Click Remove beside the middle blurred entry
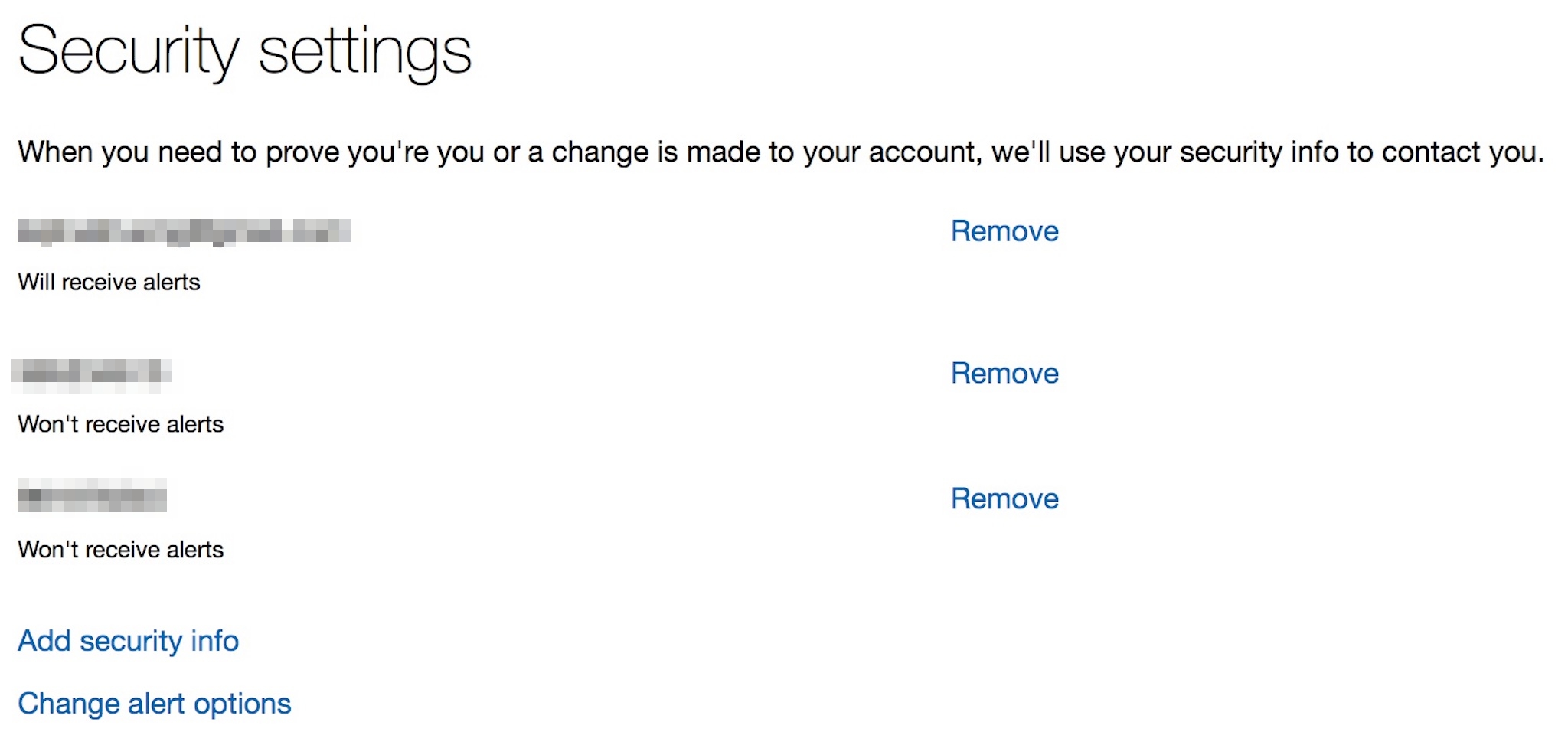This screenshot has height=745, width=1568. pyautogui.click(x=1004, y=373)
